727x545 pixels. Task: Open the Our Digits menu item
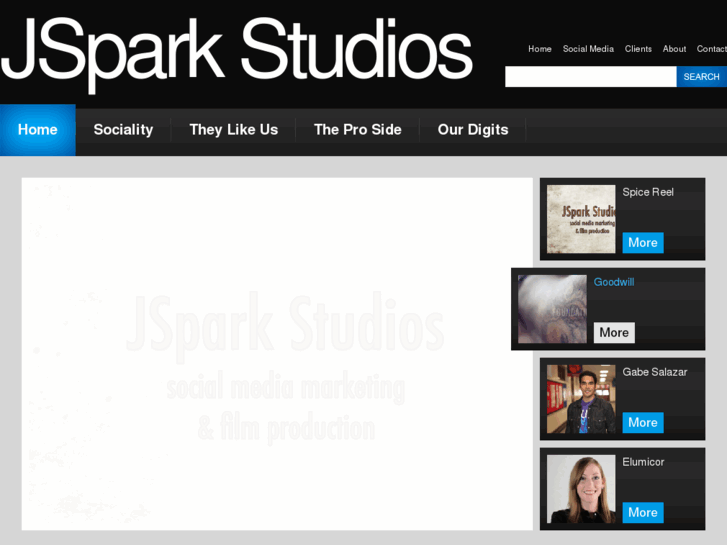point(473,129)
